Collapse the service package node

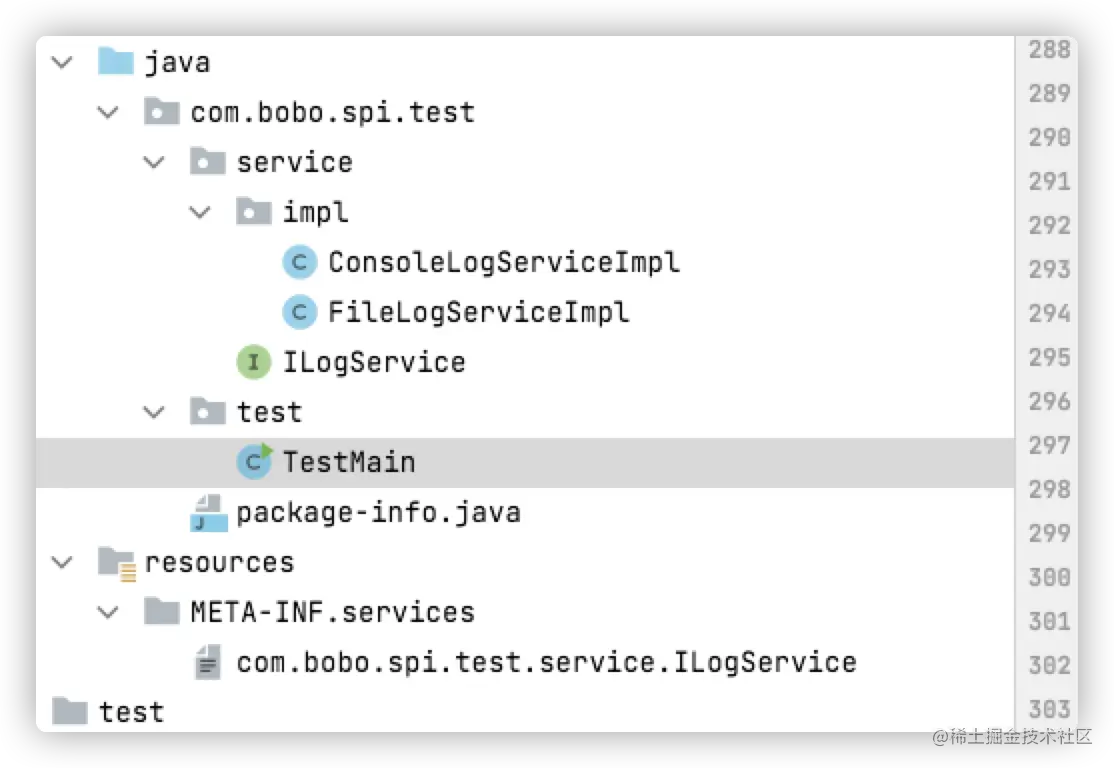click(154, 163)
